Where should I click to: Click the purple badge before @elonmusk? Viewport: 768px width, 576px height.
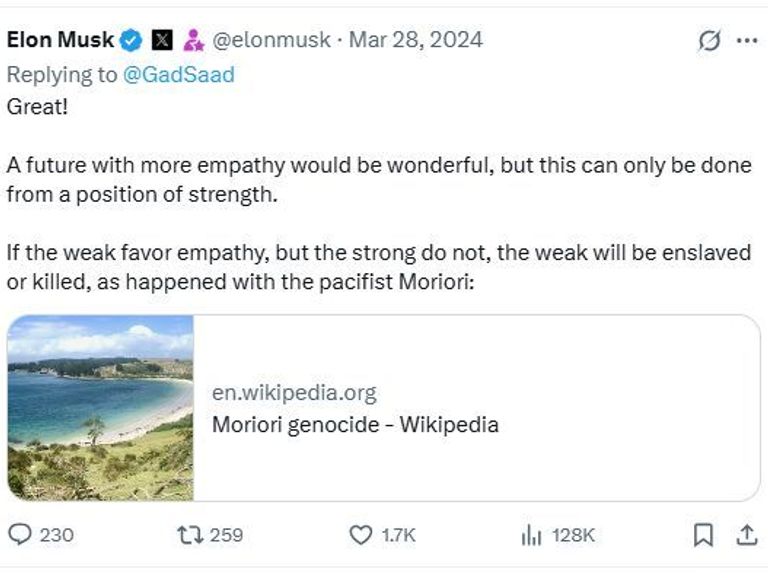193,40
